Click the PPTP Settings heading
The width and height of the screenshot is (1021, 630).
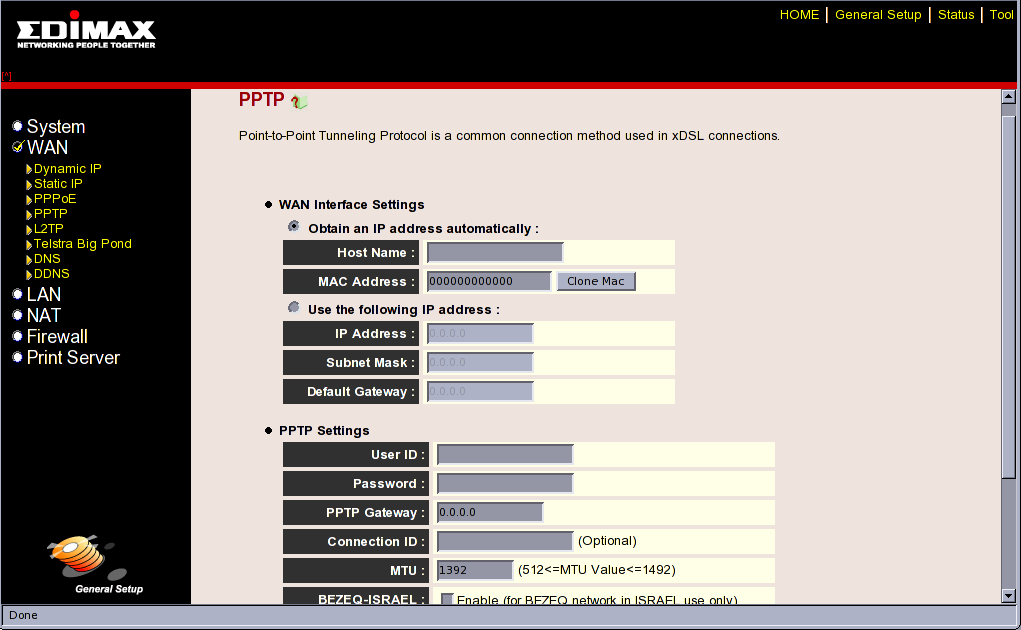[324, 430]
